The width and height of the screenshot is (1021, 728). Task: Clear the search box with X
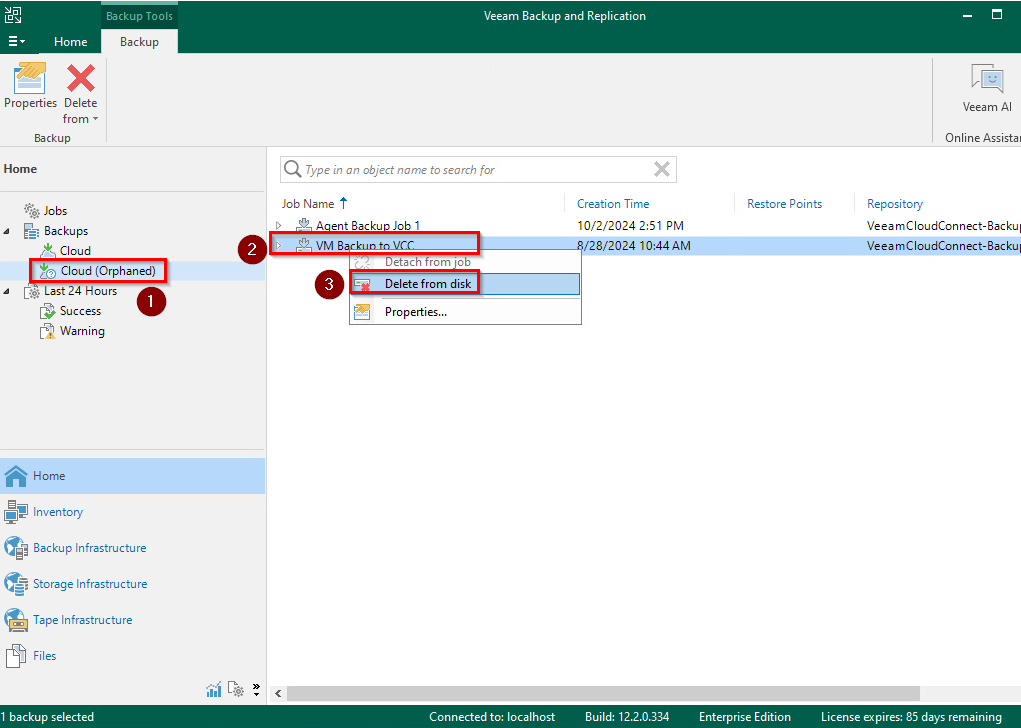pos(662,169)
